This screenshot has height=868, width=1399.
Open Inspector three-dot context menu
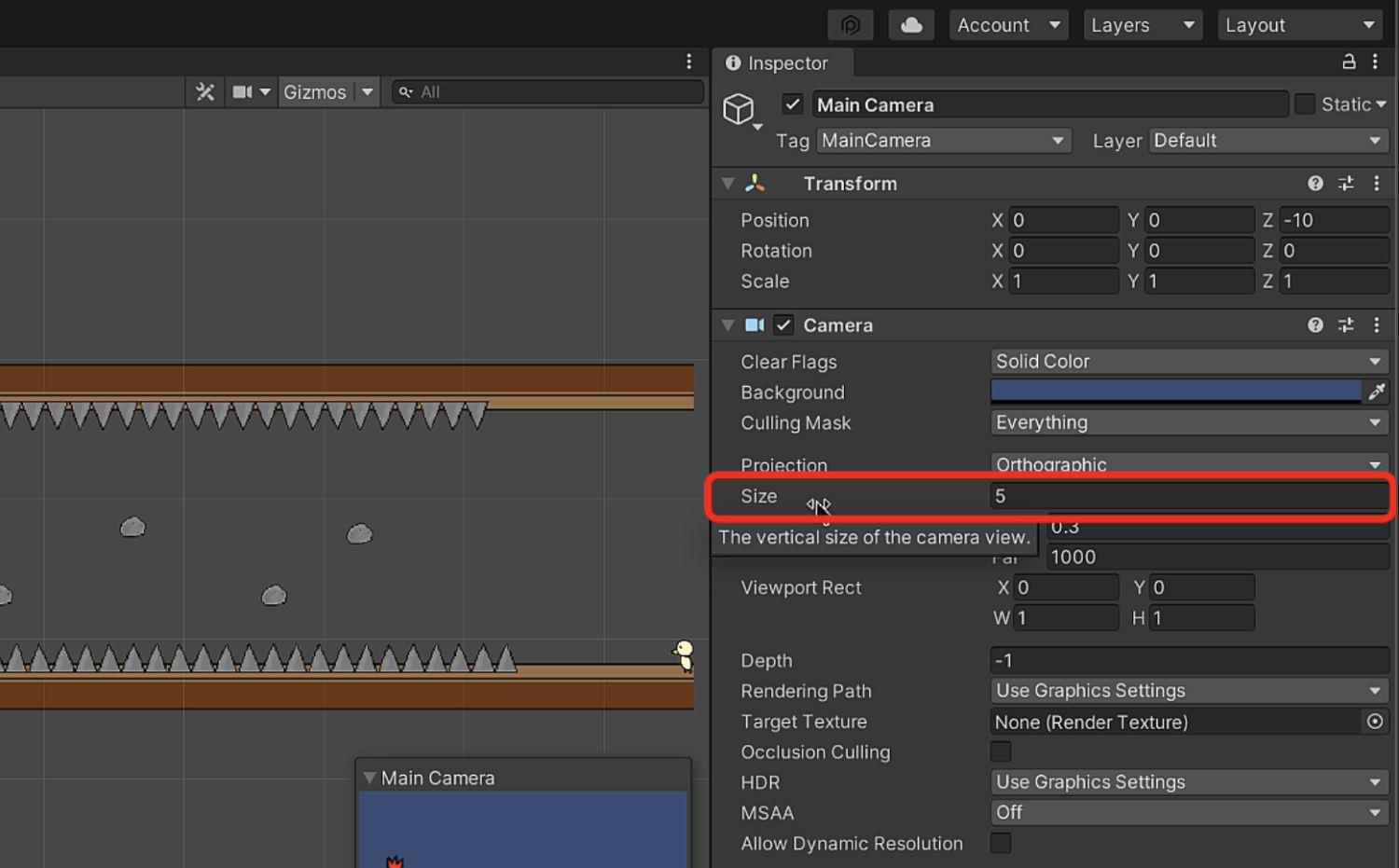(x=1375, y=62)
